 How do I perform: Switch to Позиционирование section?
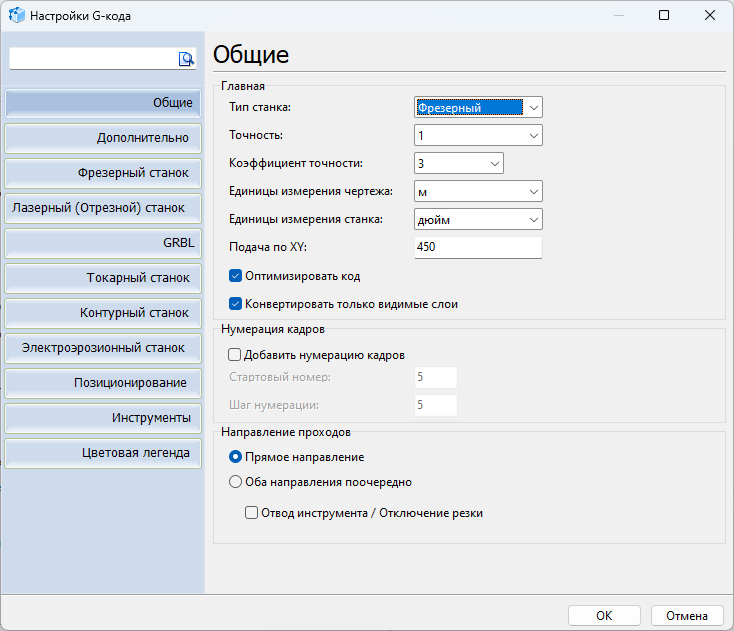(103, 383)
